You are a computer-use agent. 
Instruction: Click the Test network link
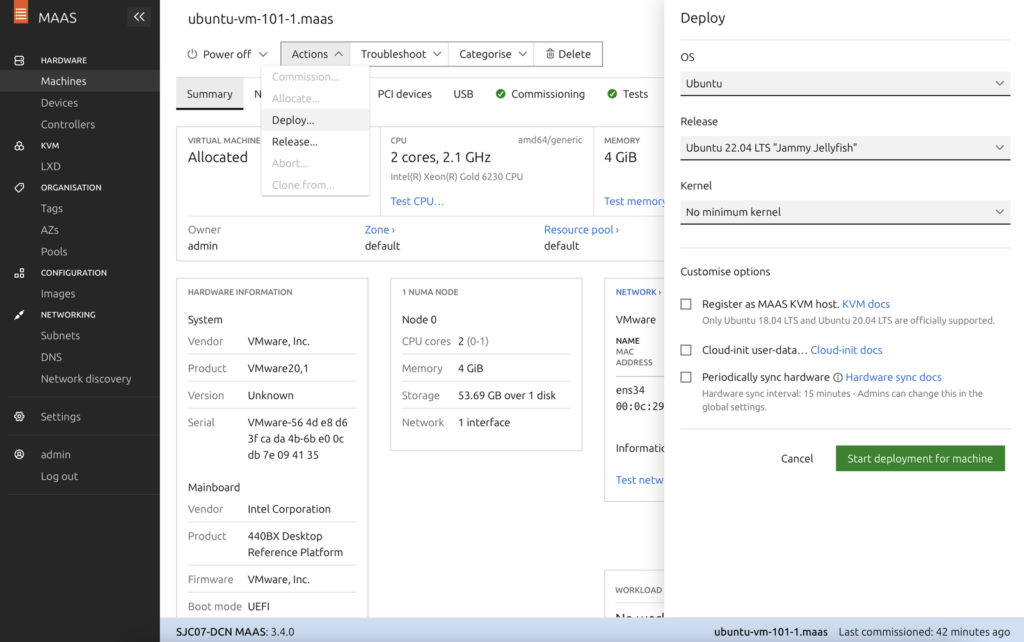tap(639, 480)
